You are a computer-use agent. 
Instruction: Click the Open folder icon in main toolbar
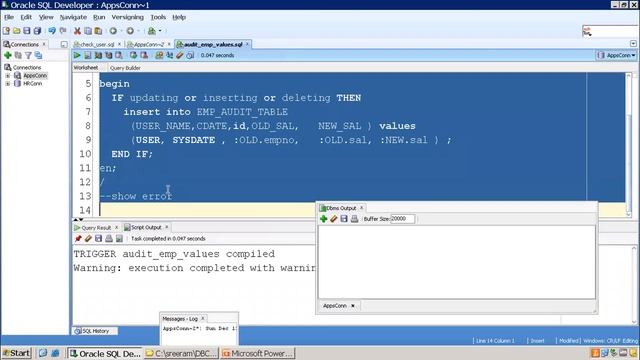tap(16, 31)
